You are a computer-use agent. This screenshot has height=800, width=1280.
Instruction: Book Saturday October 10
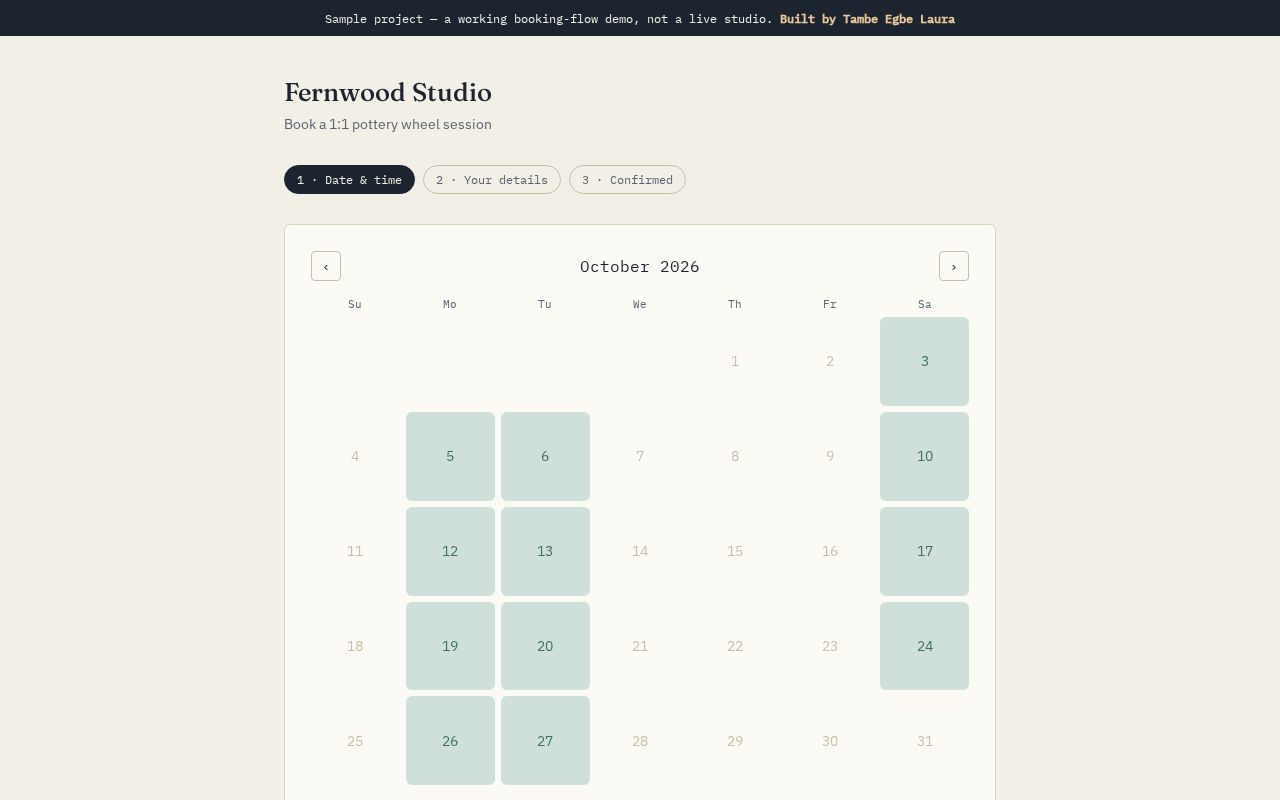click(x=924, y=456)
